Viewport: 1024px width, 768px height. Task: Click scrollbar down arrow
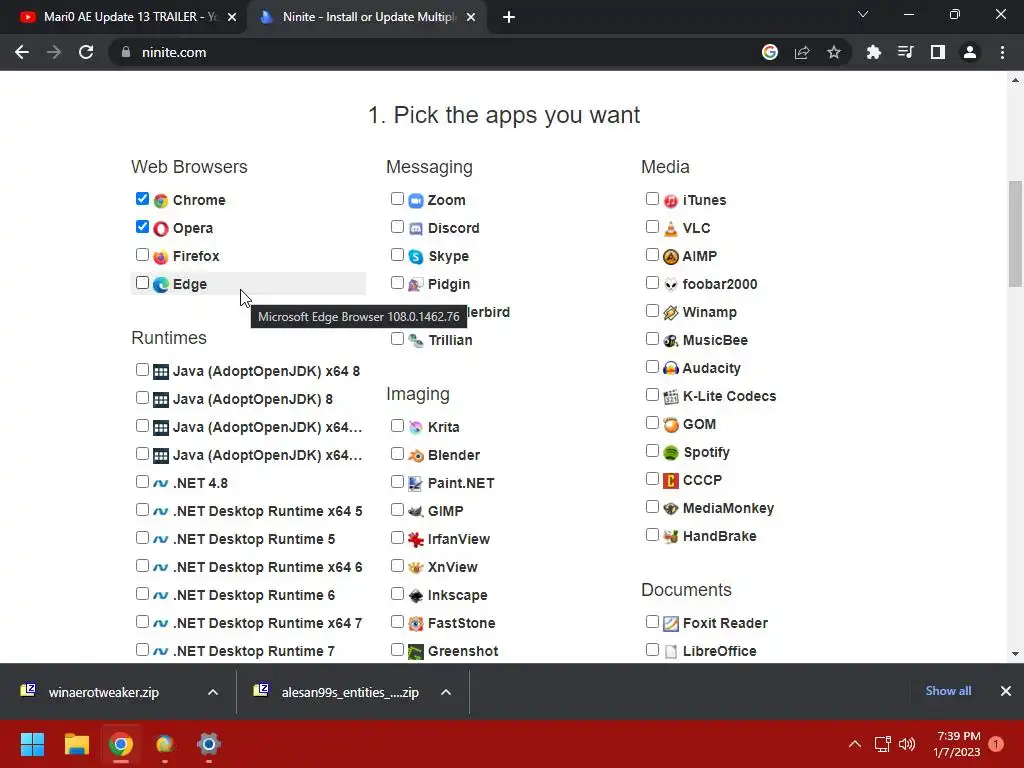pyautogui.click(x=1015, y=653)
